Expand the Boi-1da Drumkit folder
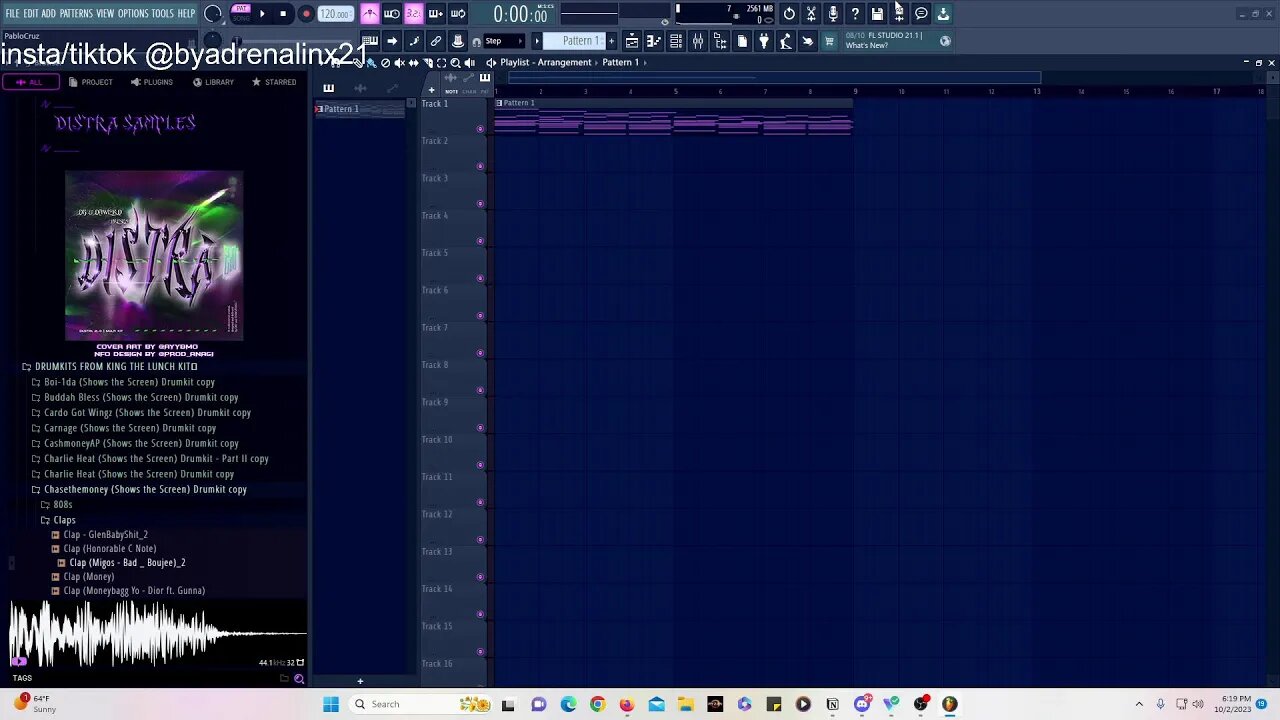The height and width of the screenshot is (720, 1280). click(x=123, y=382)
